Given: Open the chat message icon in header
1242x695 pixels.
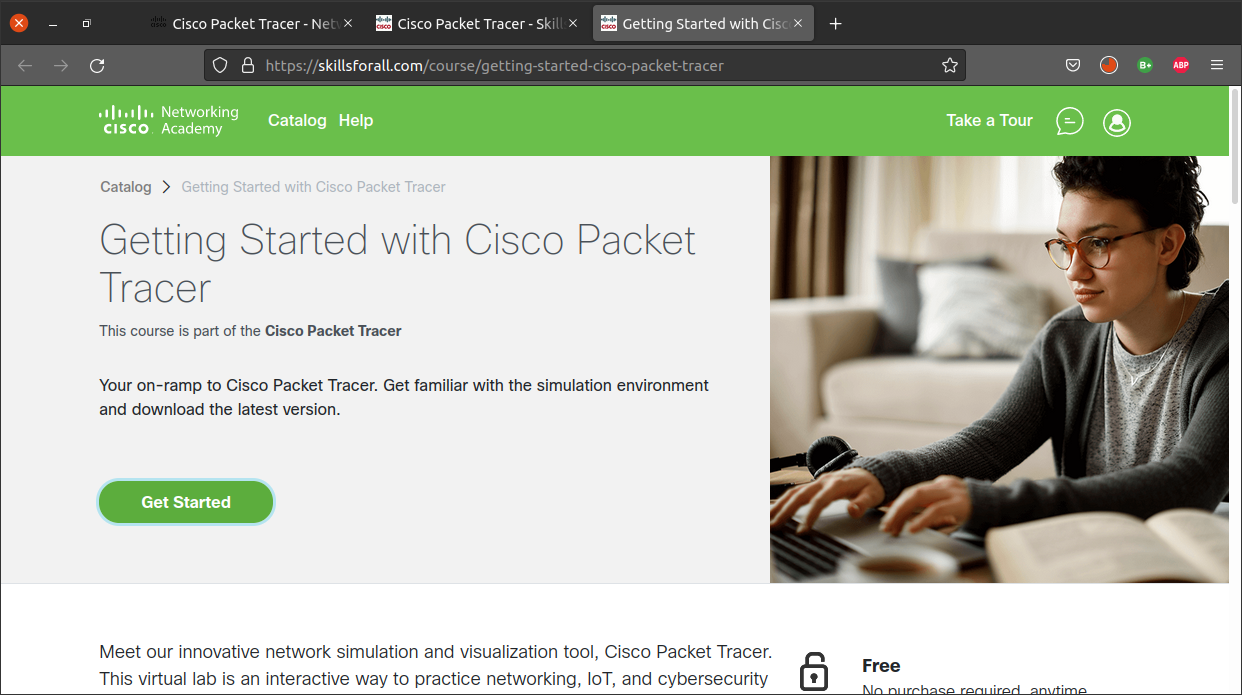Looking at the screenshot, I should click(x=1070, y=121).
